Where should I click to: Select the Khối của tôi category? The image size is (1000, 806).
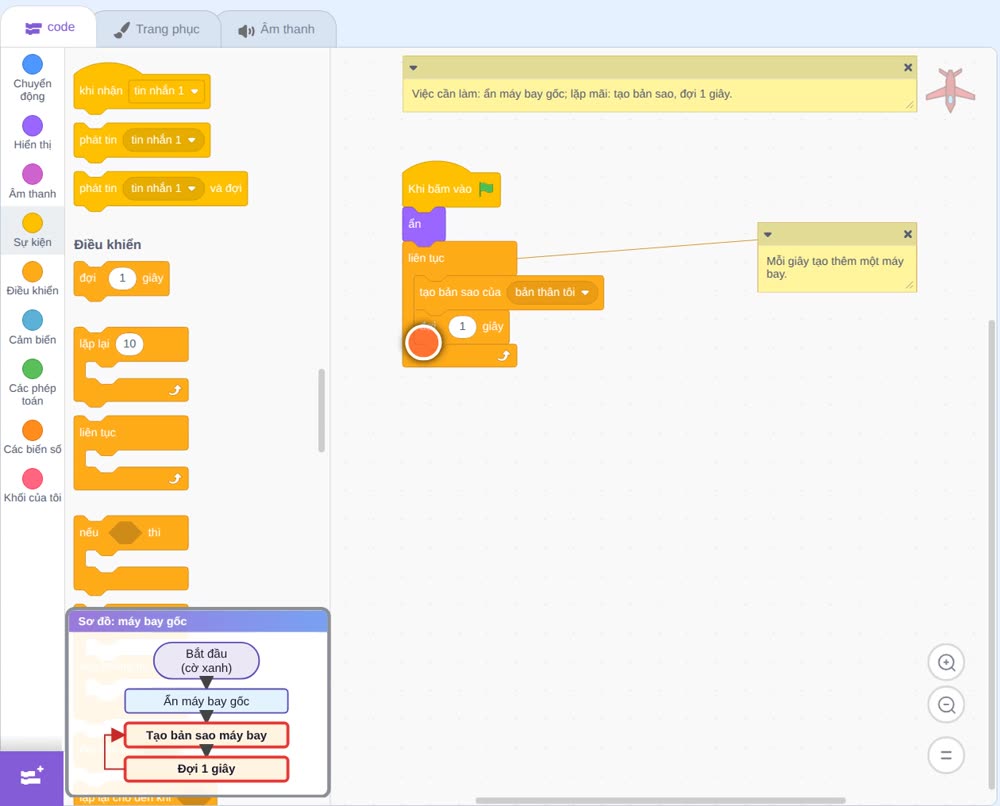(x=32, y=486)
